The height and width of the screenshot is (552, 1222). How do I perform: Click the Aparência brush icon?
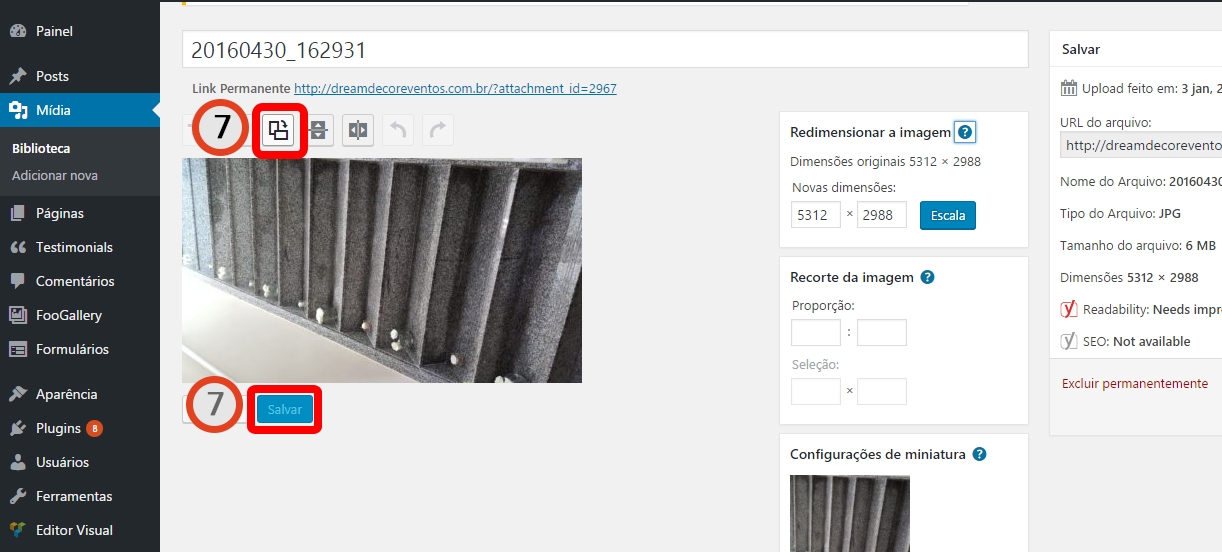pos(18,394)
